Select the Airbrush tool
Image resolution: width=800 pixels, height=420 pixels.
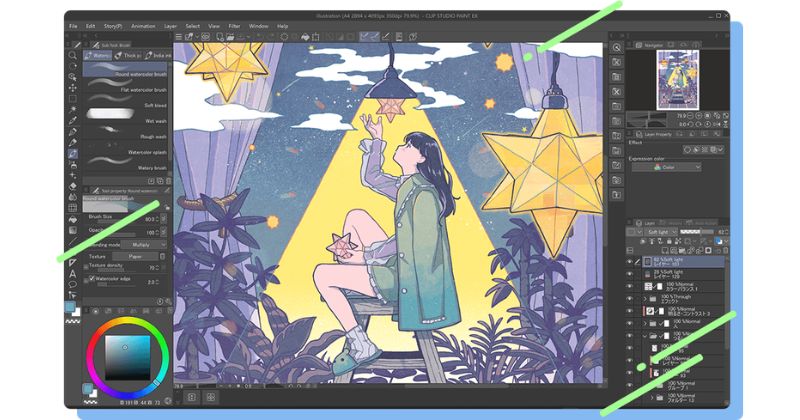pyautogui.click(x=72, y=164)
